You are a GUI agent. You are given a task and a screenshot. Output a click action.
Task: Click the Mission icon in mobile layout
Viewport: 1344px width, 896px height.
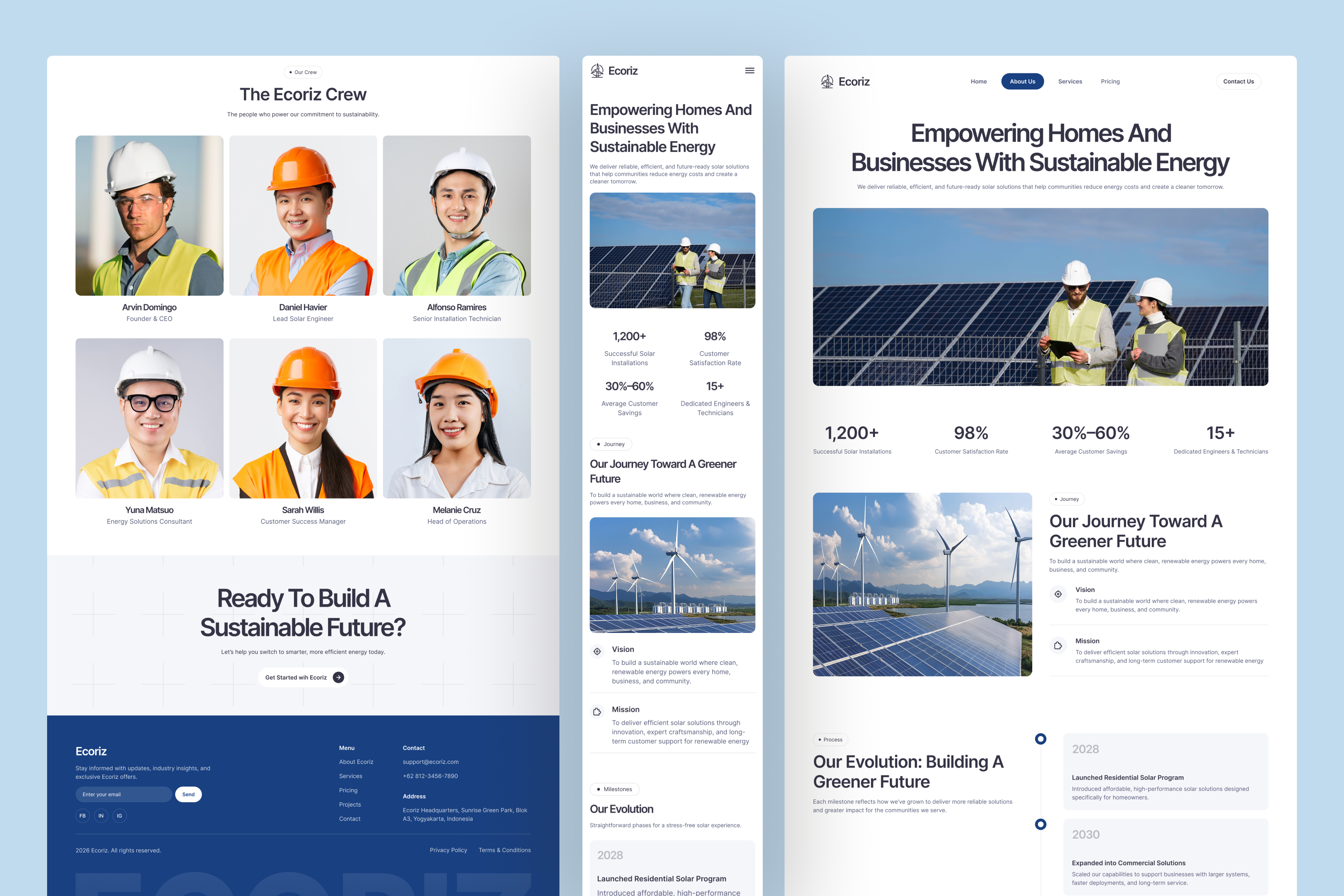pos(597,711)
